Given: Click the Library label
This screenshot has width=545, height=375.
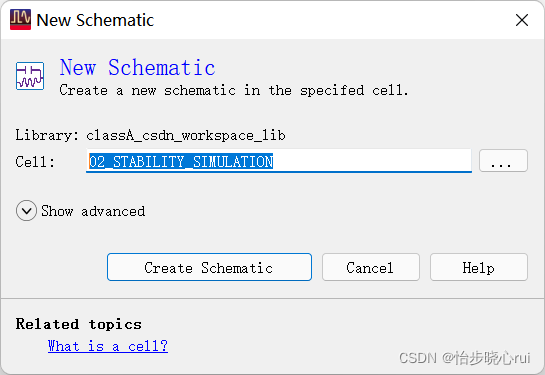Looking at the screenshot, I should (47, 135).
